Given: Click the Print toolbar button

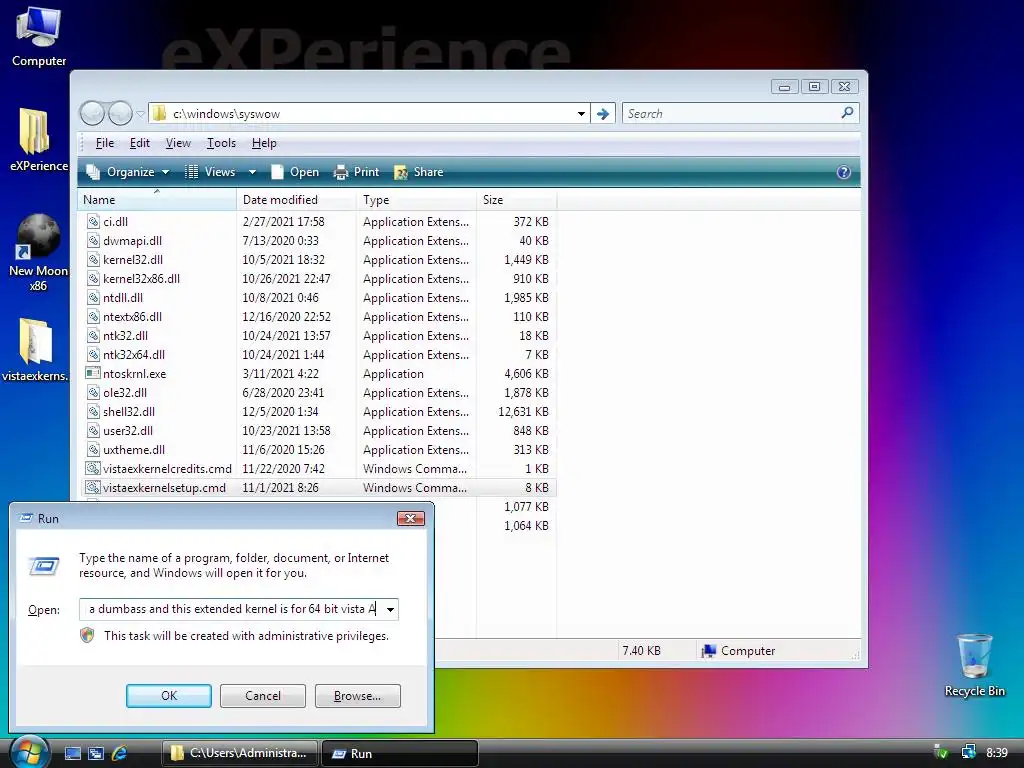Looking at the screenshot, I should tap(356, 172).
